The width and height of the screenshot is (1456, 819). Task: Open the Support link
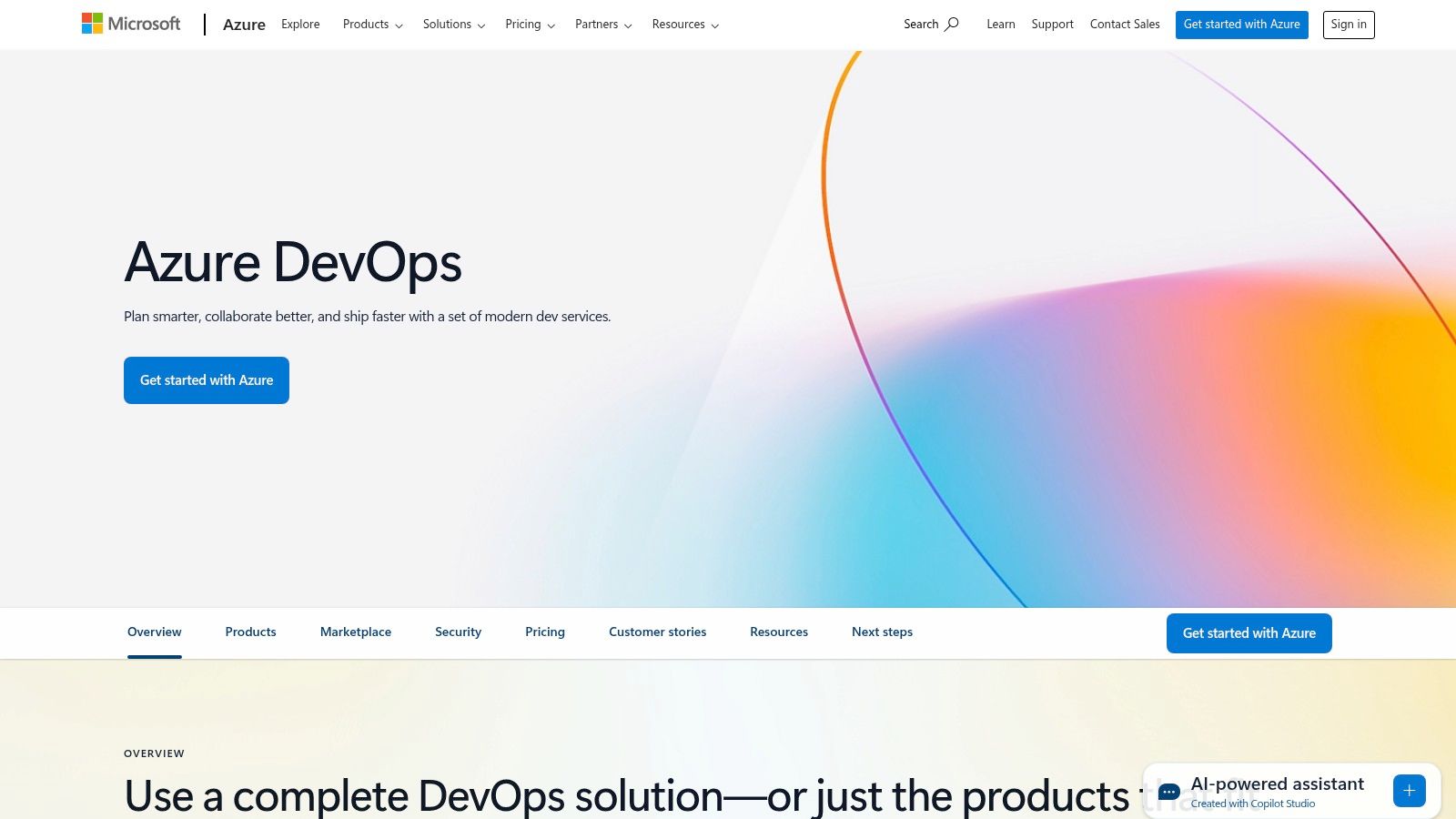(1052, 25)
